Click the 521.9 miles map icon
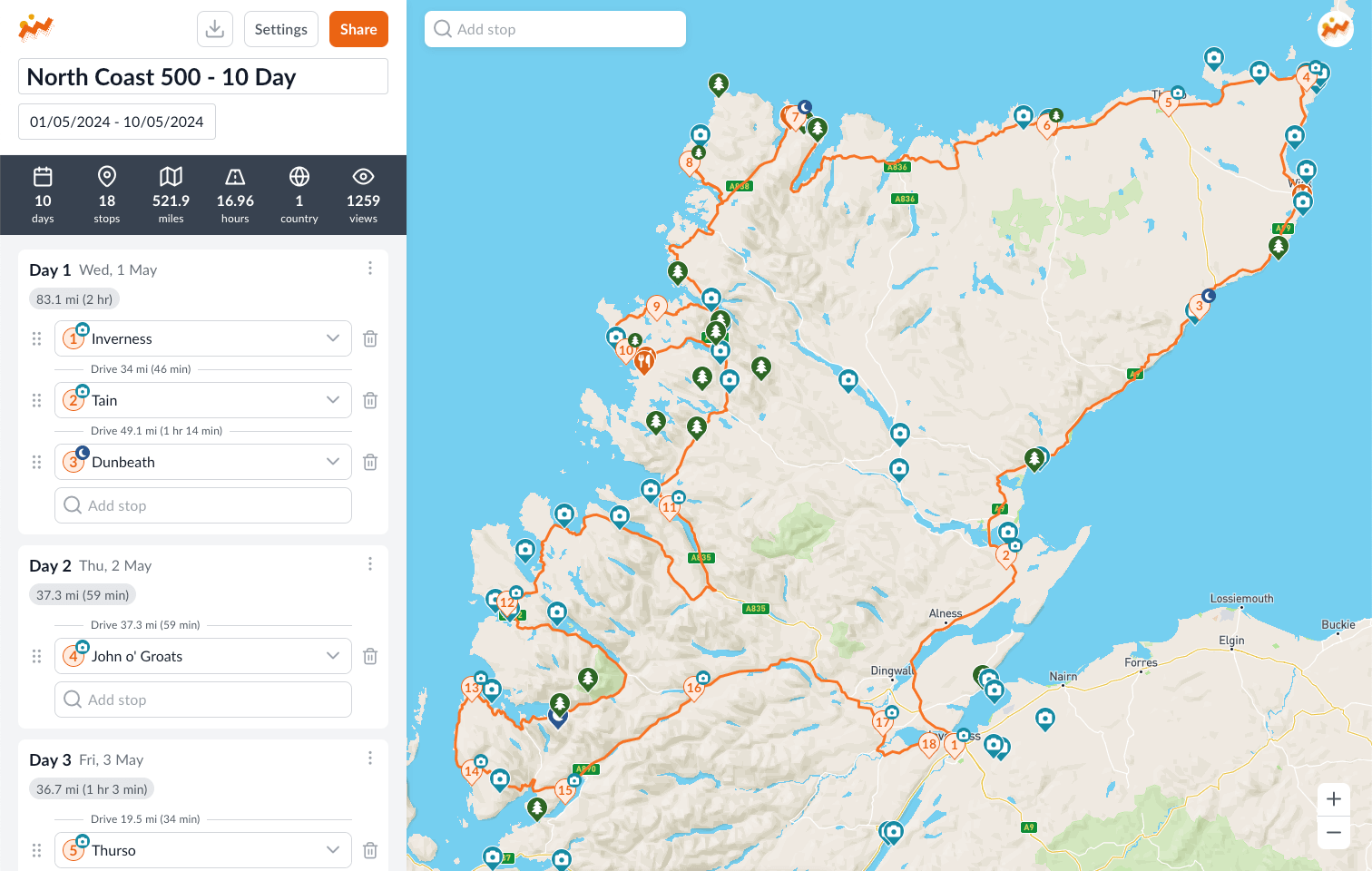The image size is (1372, 871). [x=171, y=176]
